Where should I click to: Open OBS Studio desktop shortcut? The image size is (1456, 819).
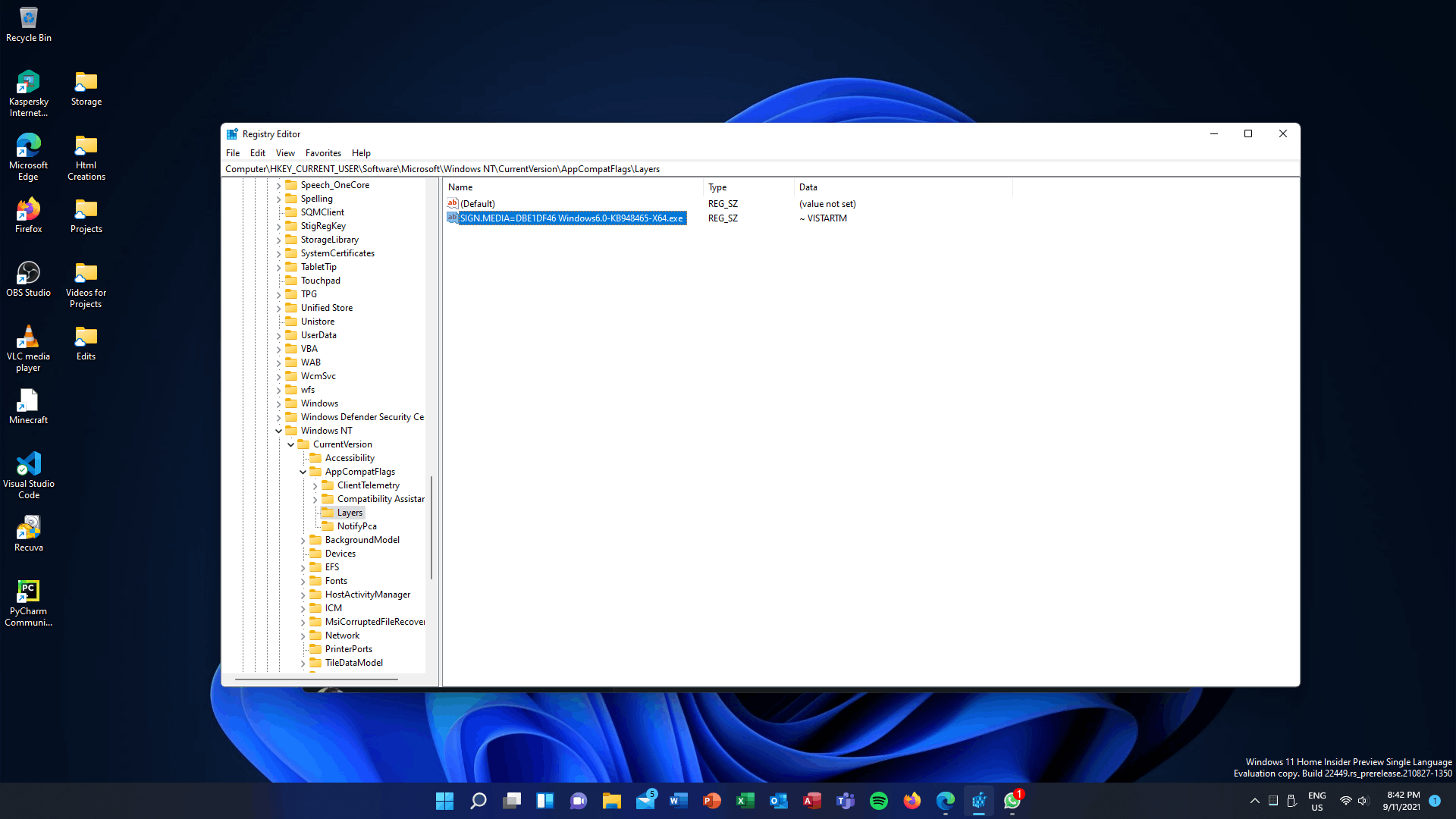[28, 279]
